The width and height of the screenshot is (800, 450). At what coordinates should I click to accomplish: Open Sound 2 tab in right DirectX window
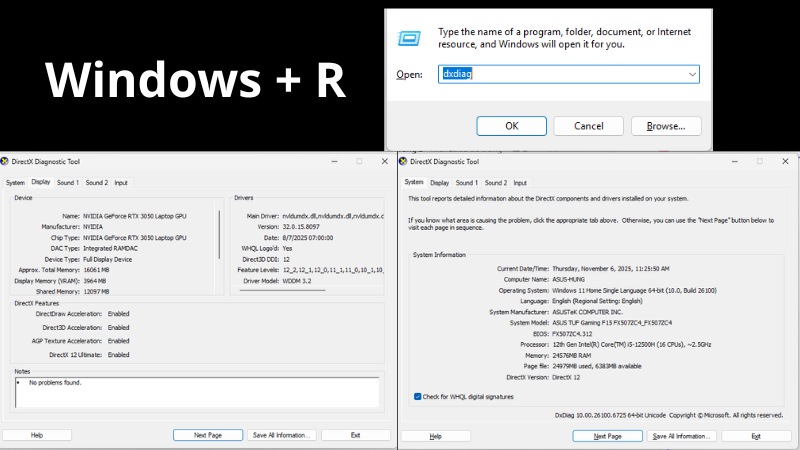(496, 183)
